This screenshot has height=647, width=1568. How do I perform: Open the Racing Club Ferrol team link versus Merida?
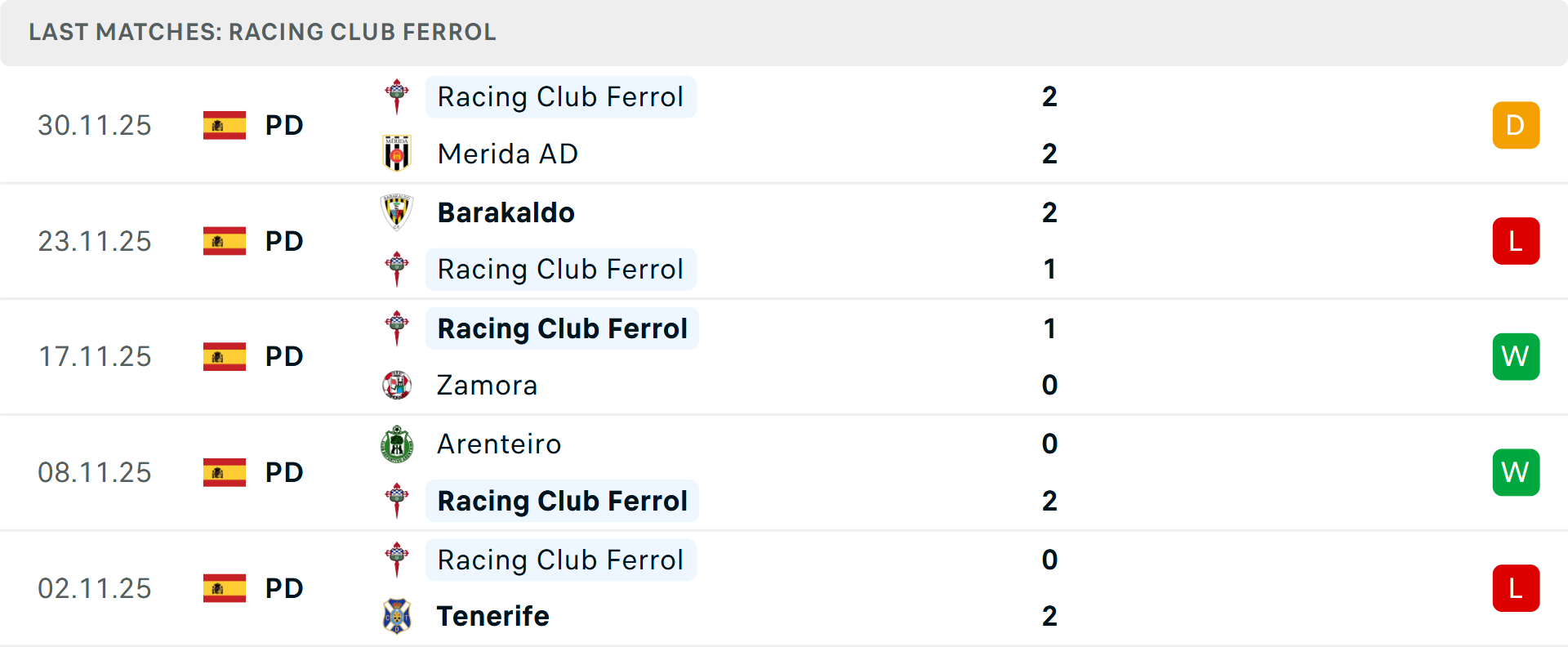point(561,96)
